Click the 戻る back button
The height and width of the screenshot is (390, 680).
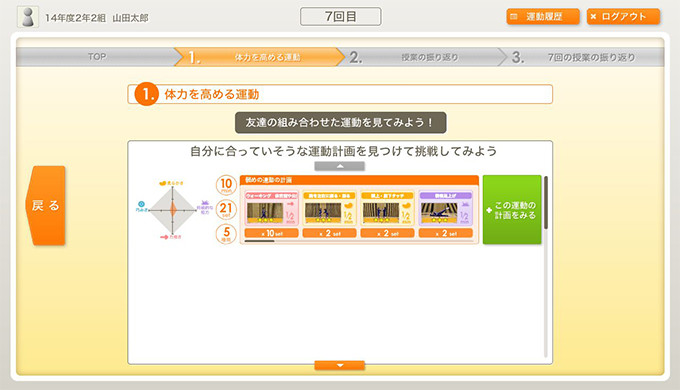coord(46,205)
